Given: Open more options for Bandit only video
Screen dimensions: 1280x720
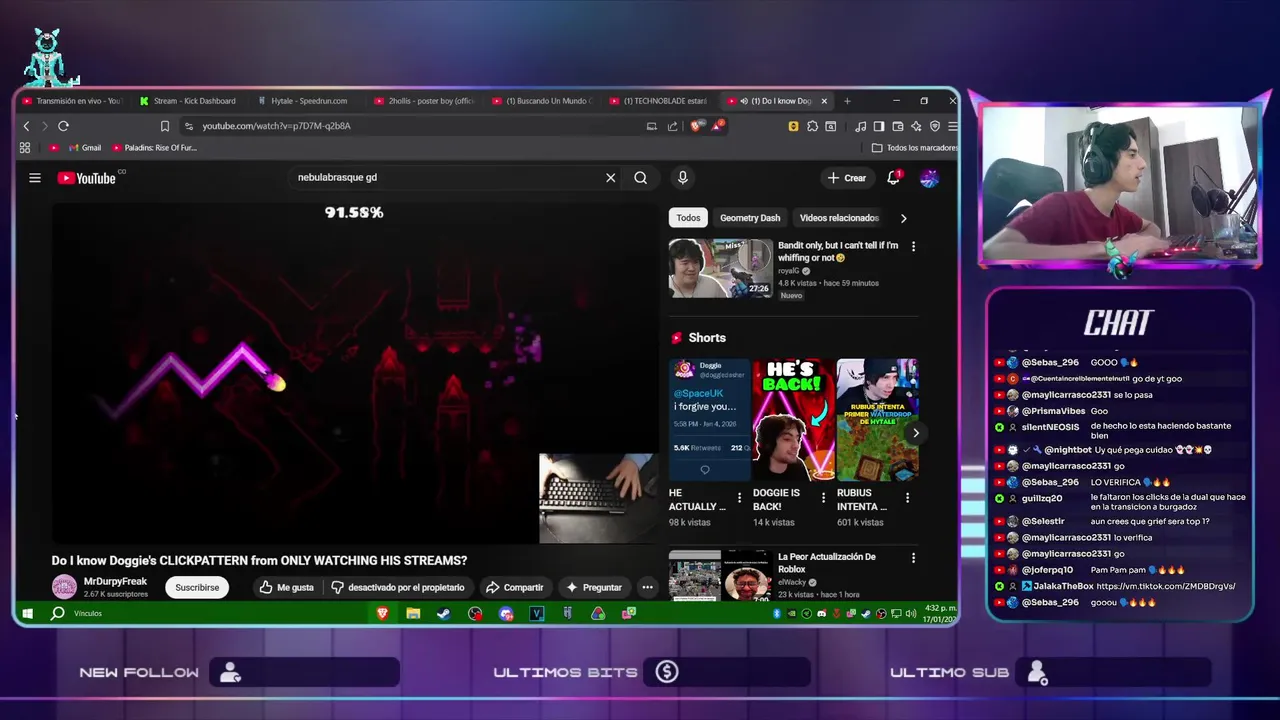Looking at the screenshot, I should [913, 246].
